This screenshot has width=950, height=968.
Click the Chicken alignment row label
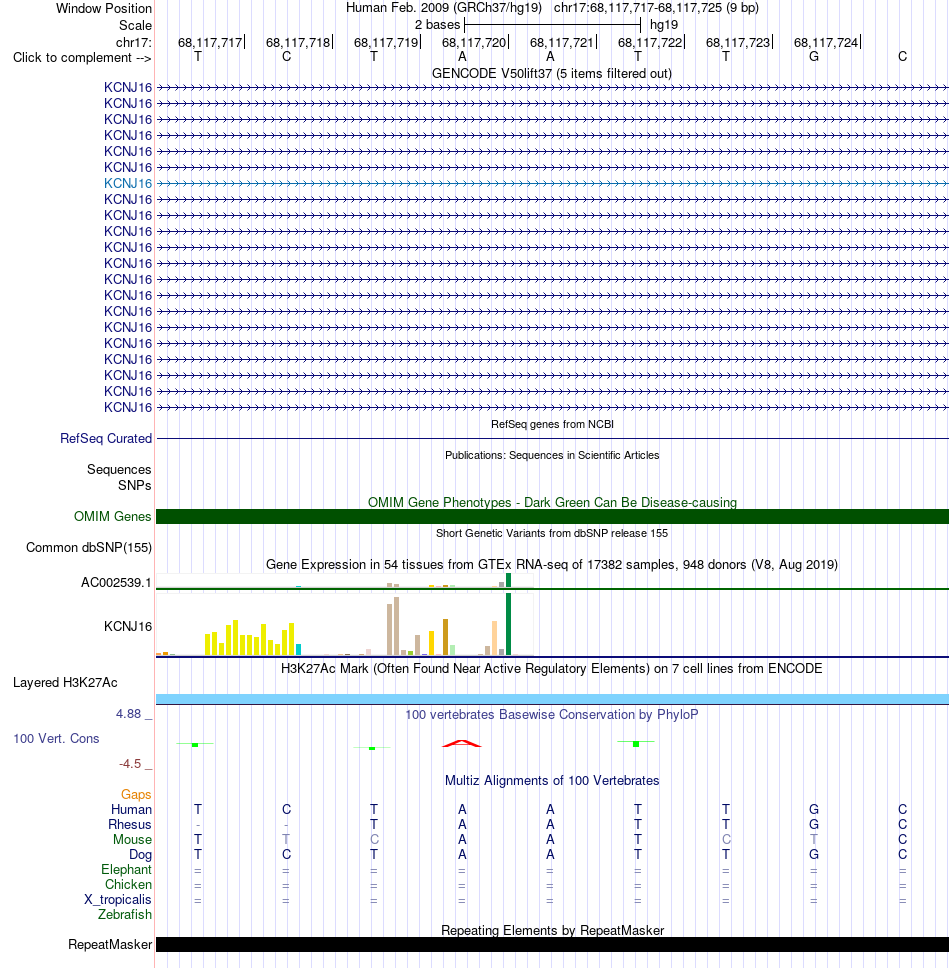128,884
